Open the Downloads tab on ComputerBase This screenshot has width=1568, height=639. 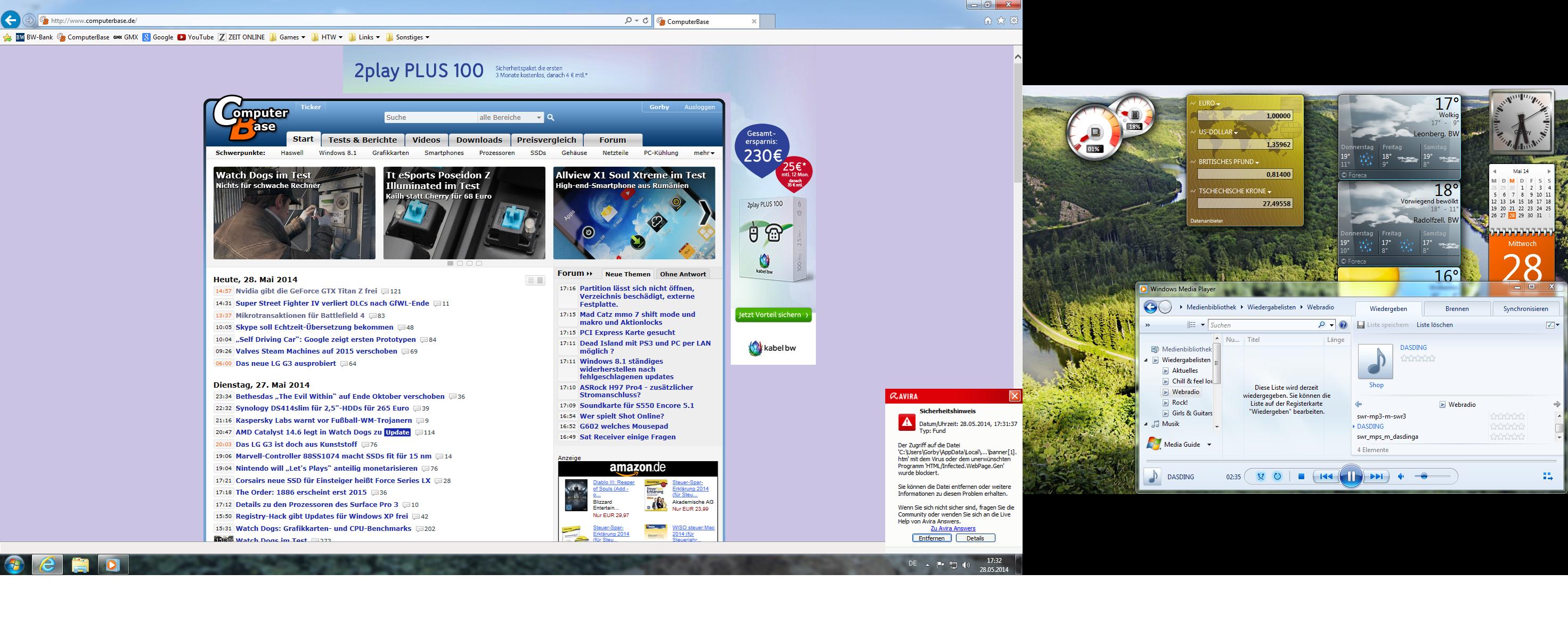(479, 140)
